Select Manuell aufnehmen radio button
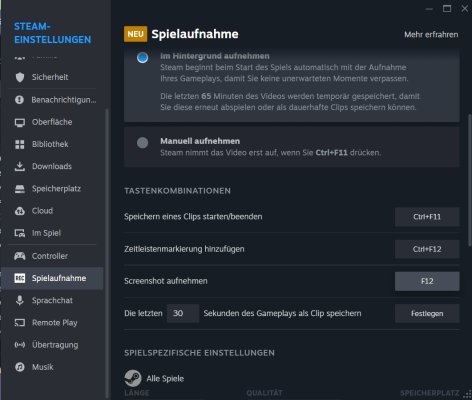 tap(143, 143)
